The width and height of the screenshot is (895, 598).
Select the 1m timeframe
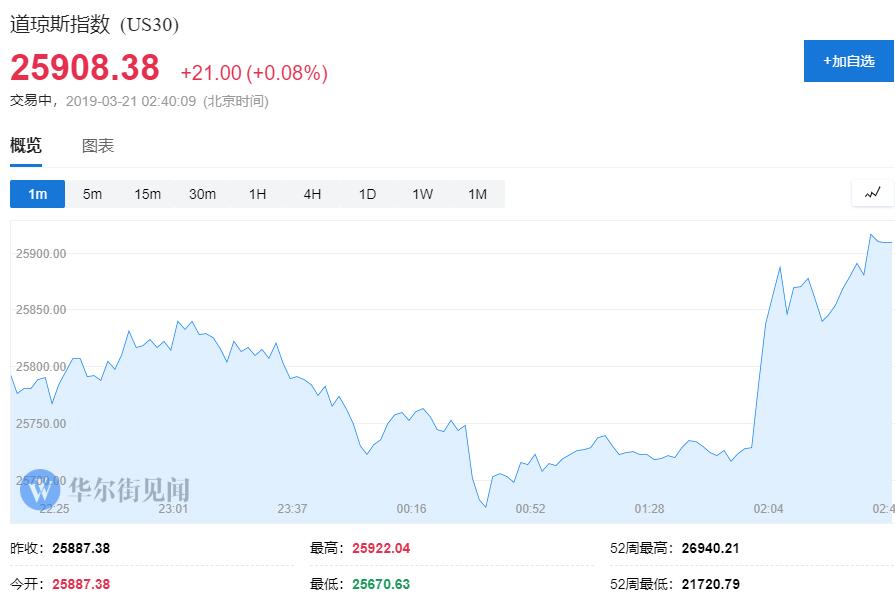click(37, 194)
